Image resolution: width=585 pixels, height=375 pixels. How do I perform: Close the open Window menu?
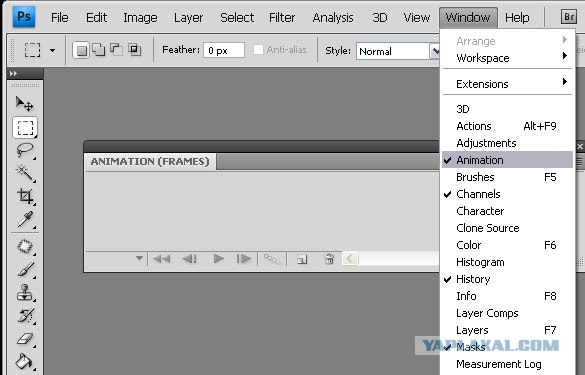pyautogui.click(x=468, y=18)
